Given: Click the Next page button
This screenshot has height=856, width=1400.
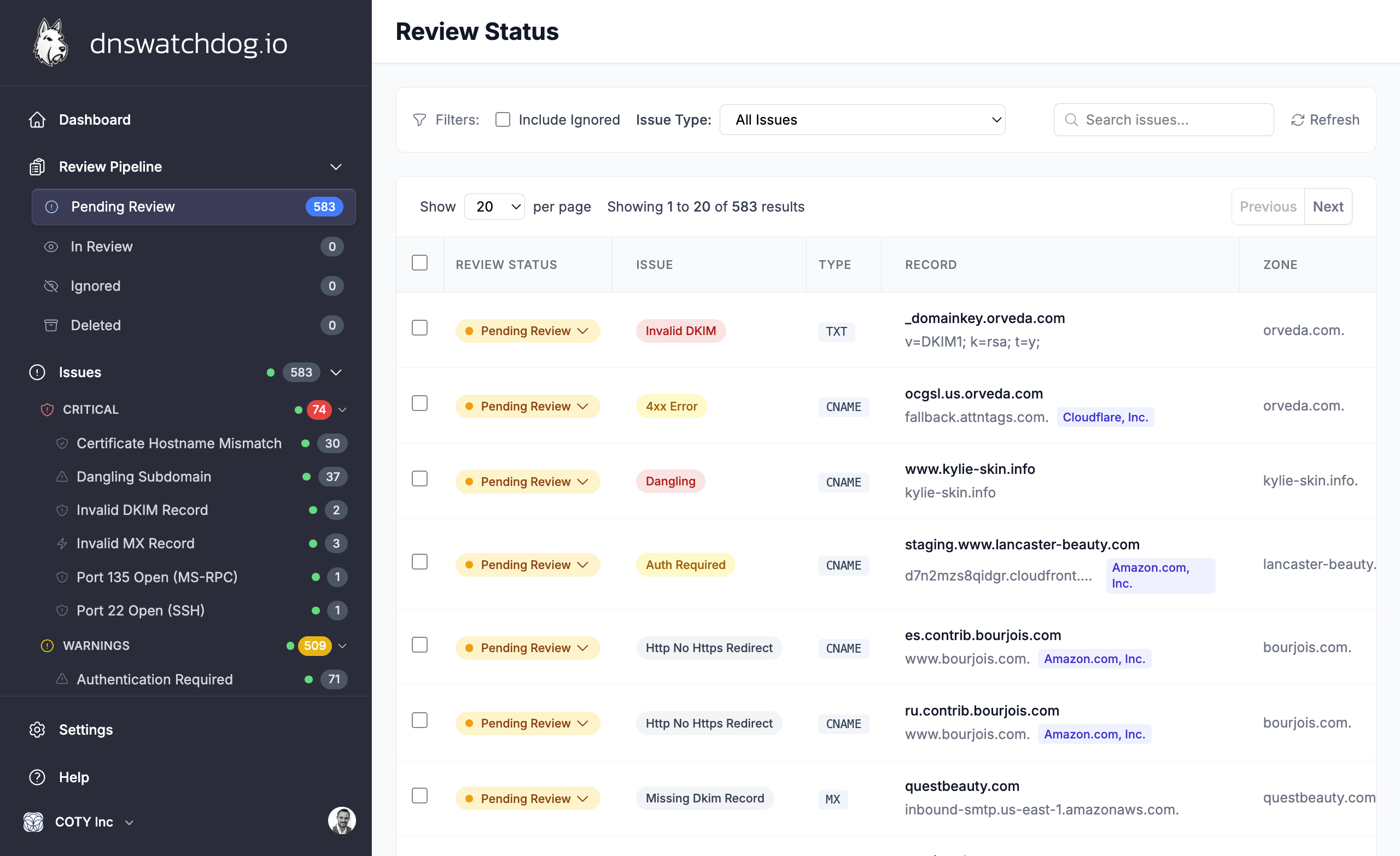Looking at the screenshot, I should point(1328,207).
